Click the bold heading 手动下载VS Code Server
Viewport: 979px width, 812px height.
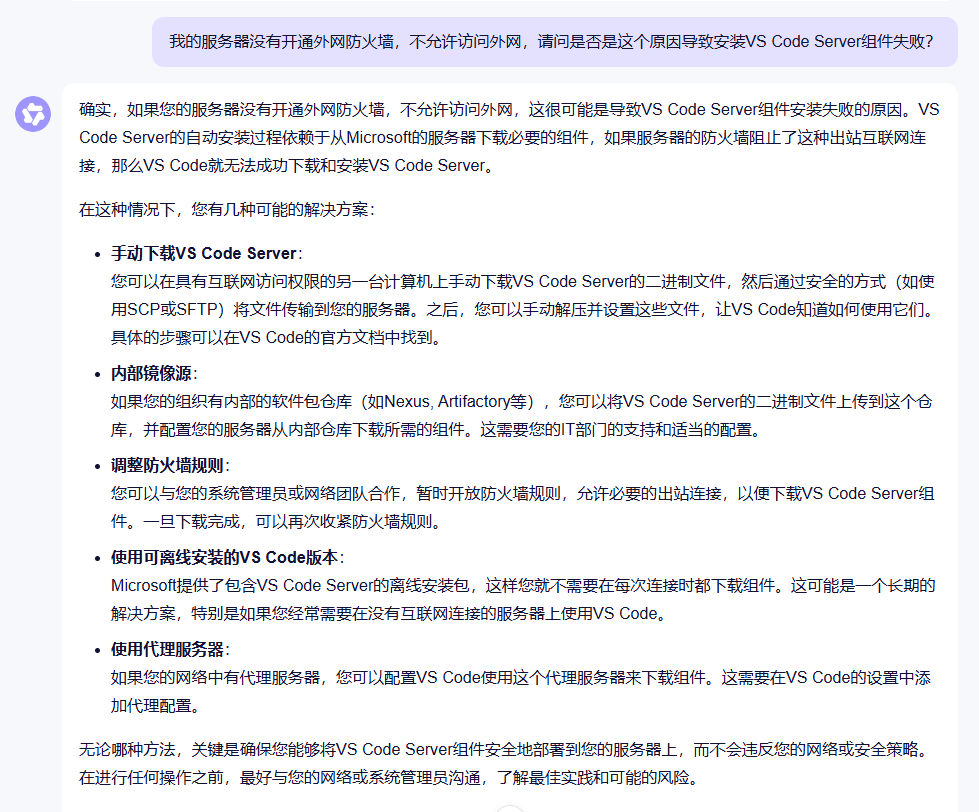point(204,253)
